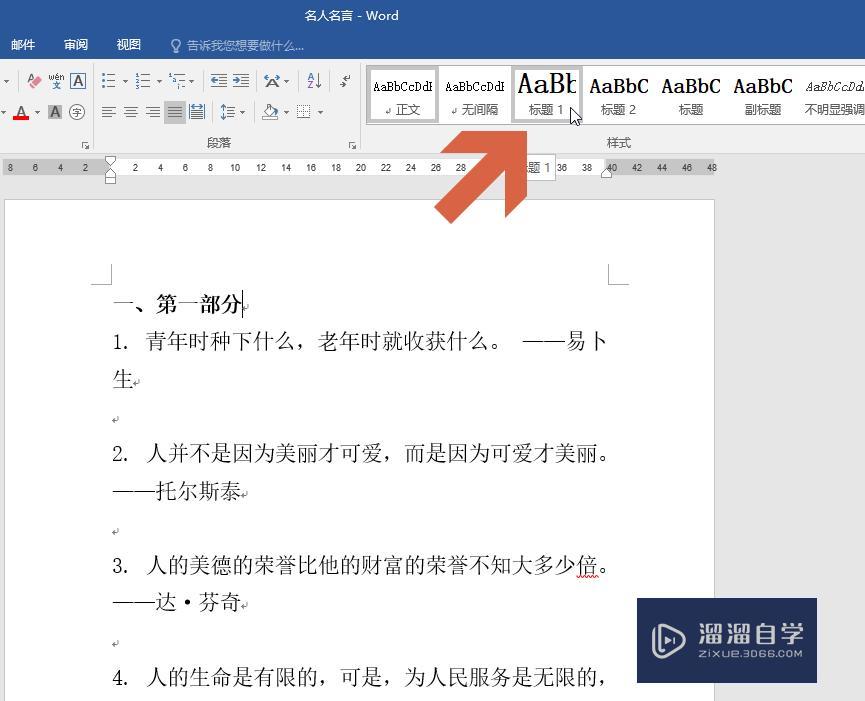The image size is (865, 701).
Task: Click the Borders icon
Action: coord(303,113)
